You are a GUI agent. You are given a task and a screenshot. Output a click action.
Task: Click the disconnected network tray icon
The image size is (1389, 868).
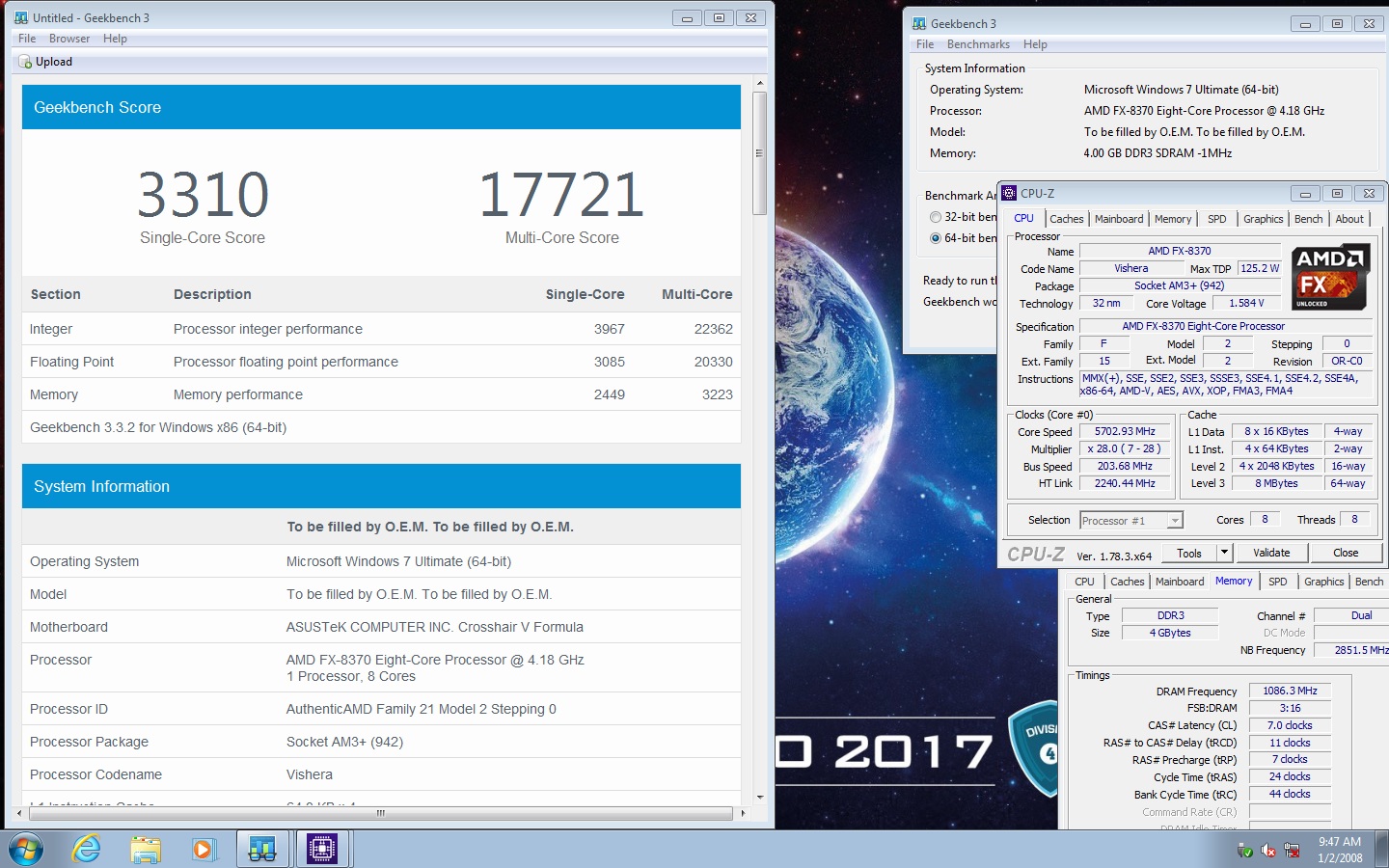coord(1292,851)
